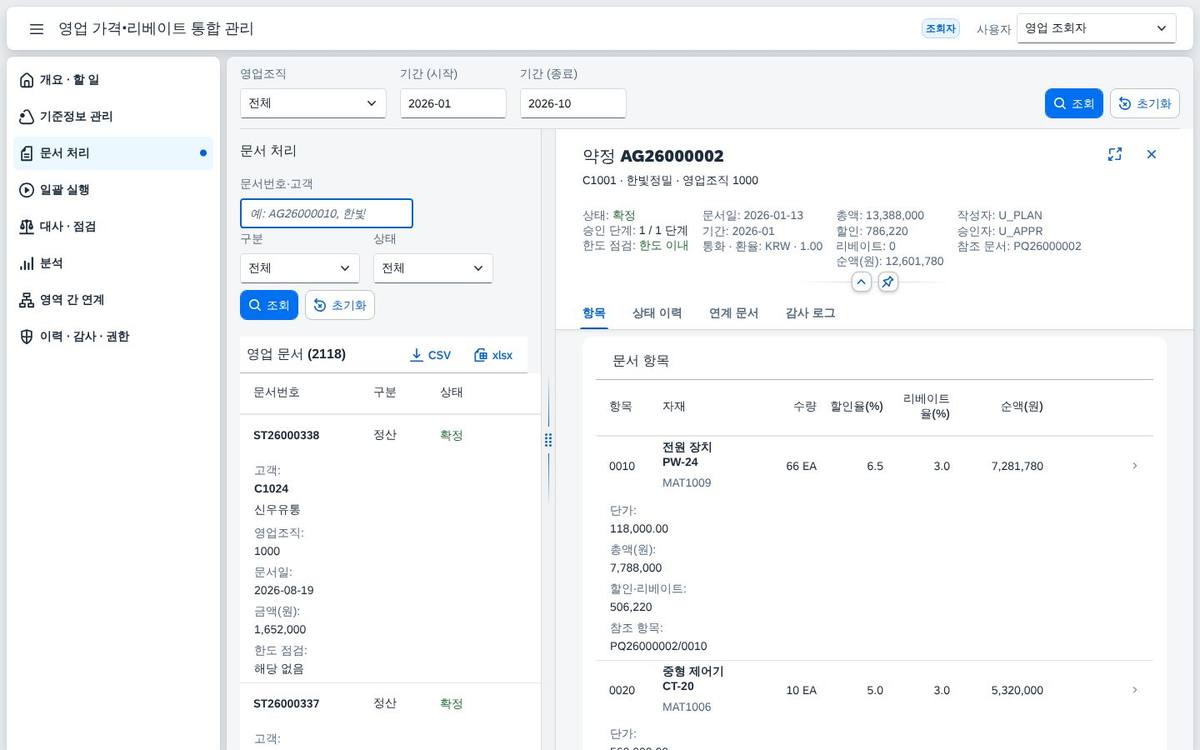The width and height of the screenshot is (1200, 750).
Task: Switch to the 감사 로그 tab
Action: 810,313
